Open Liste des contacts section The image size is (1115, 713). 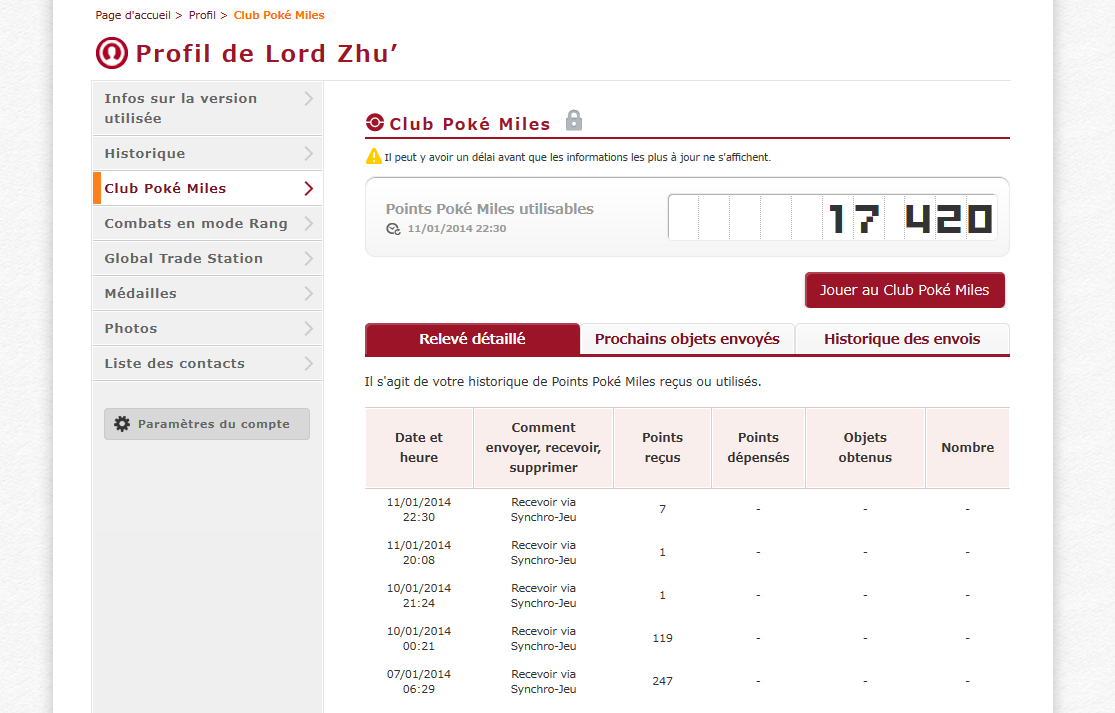coord(208,363)
